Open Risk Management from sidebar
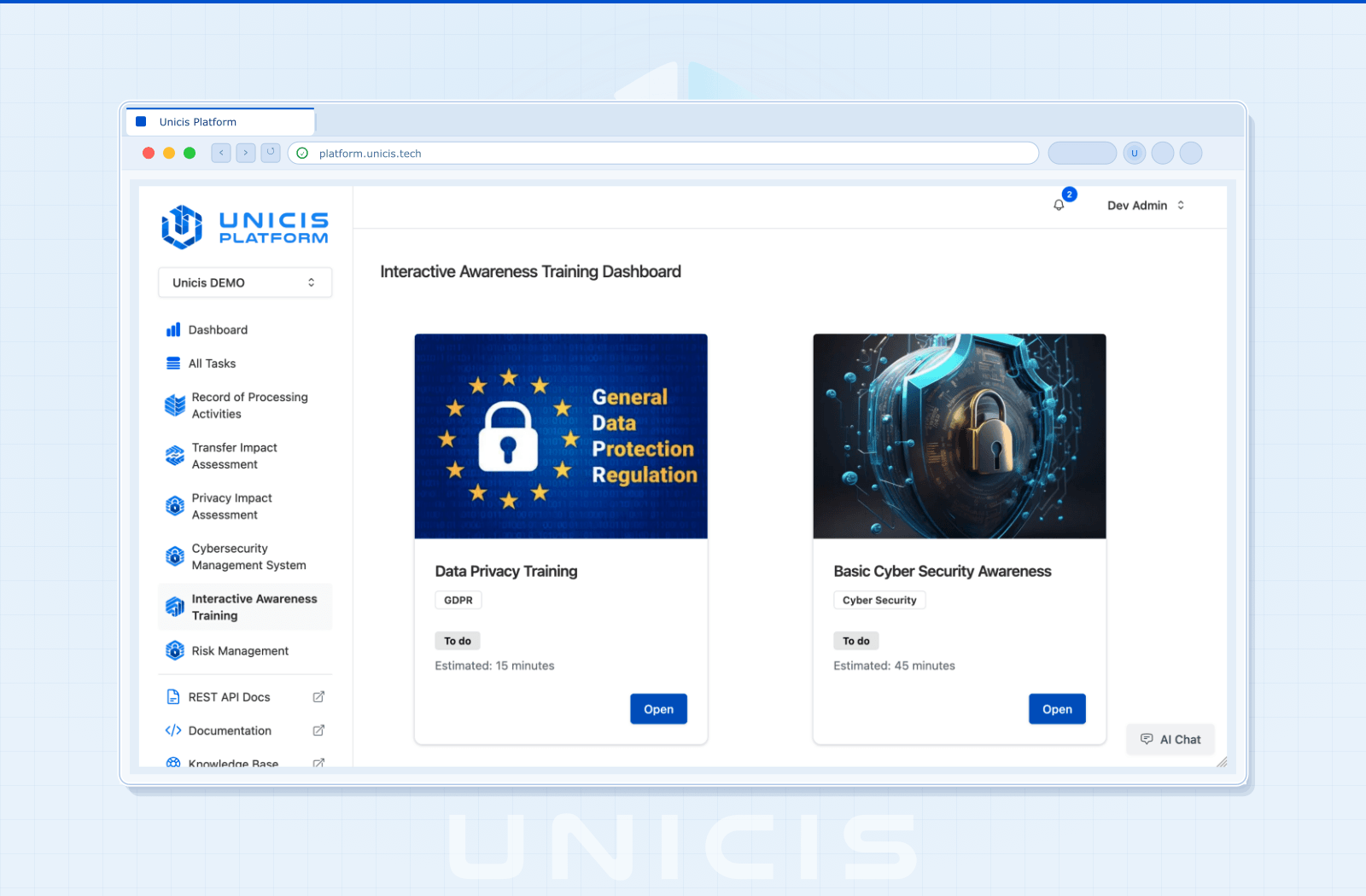Viewport: 1366px width, 896px height. pos(245,650)
